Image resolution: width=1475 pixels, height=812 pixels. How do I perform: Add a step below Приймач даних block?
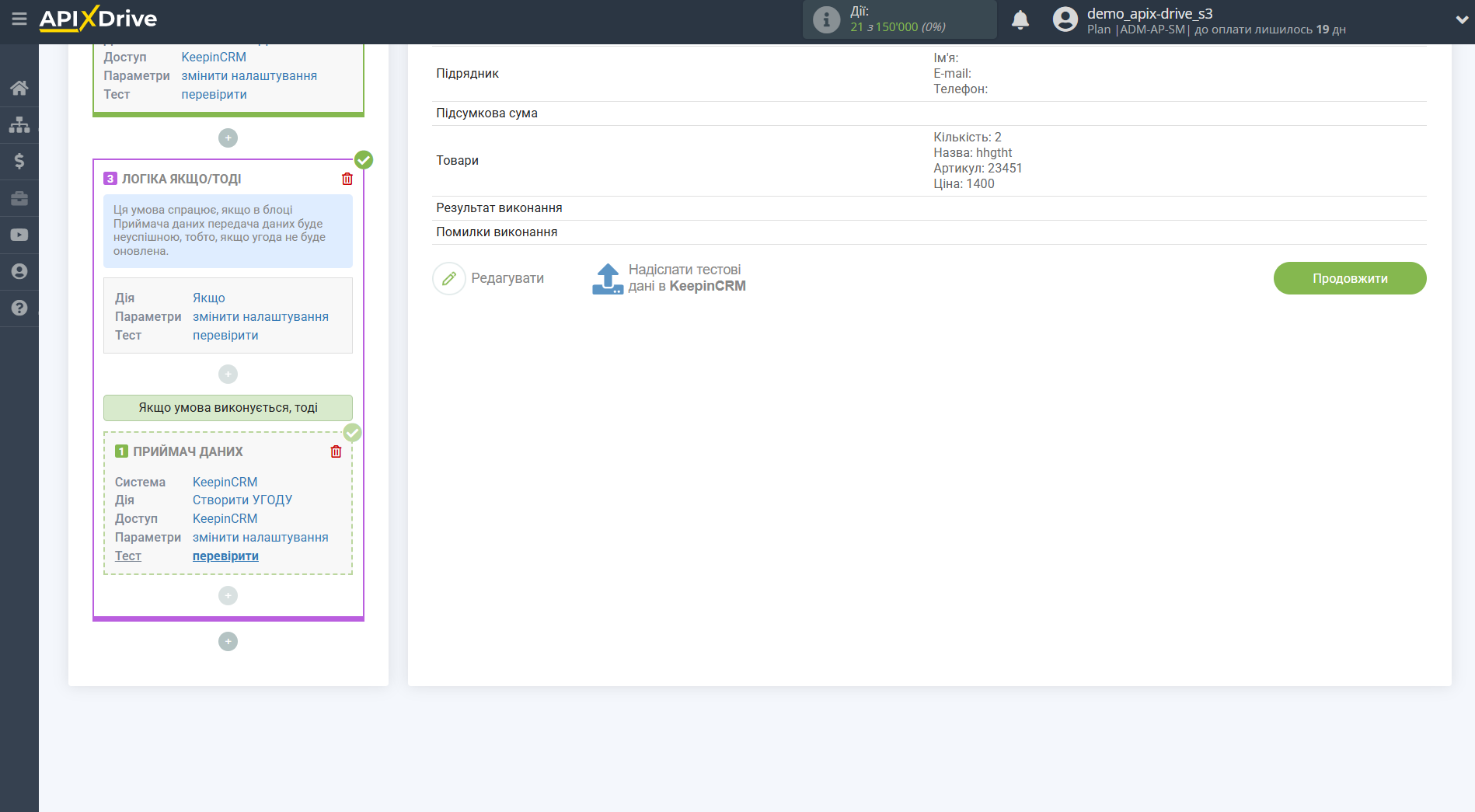pos(228,595)
